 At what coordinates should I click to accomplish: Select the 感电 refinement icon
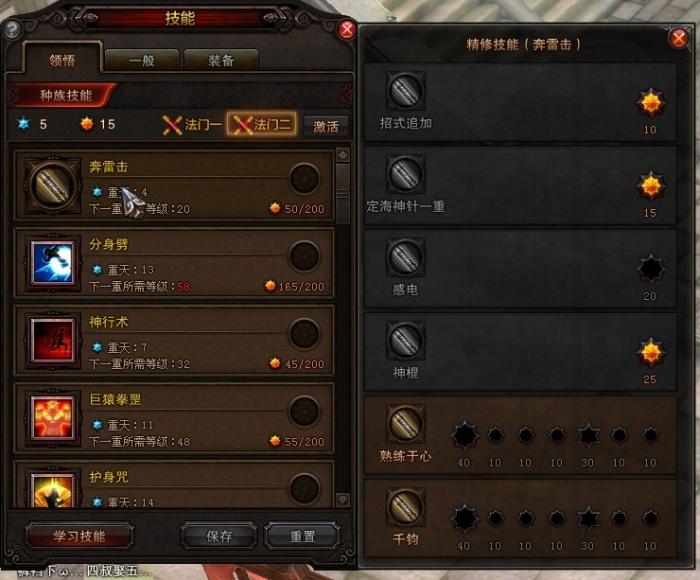(405, 257)
